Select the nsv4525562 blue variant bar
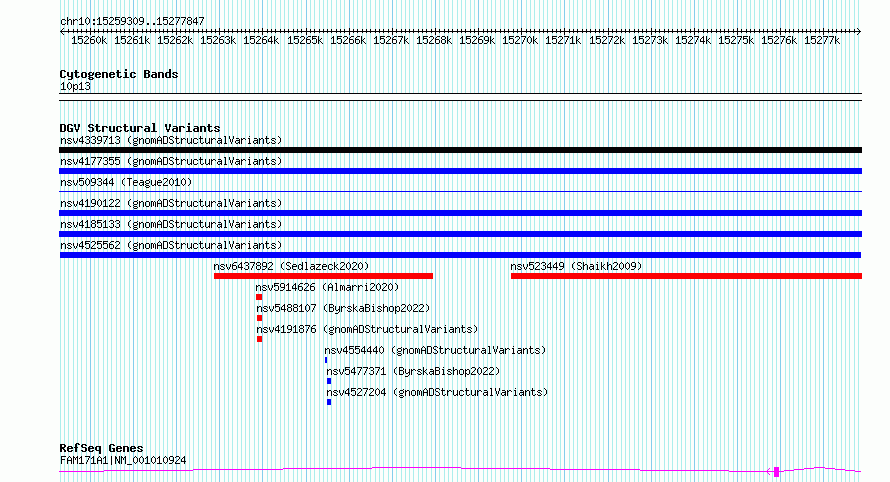 (460, 255)
